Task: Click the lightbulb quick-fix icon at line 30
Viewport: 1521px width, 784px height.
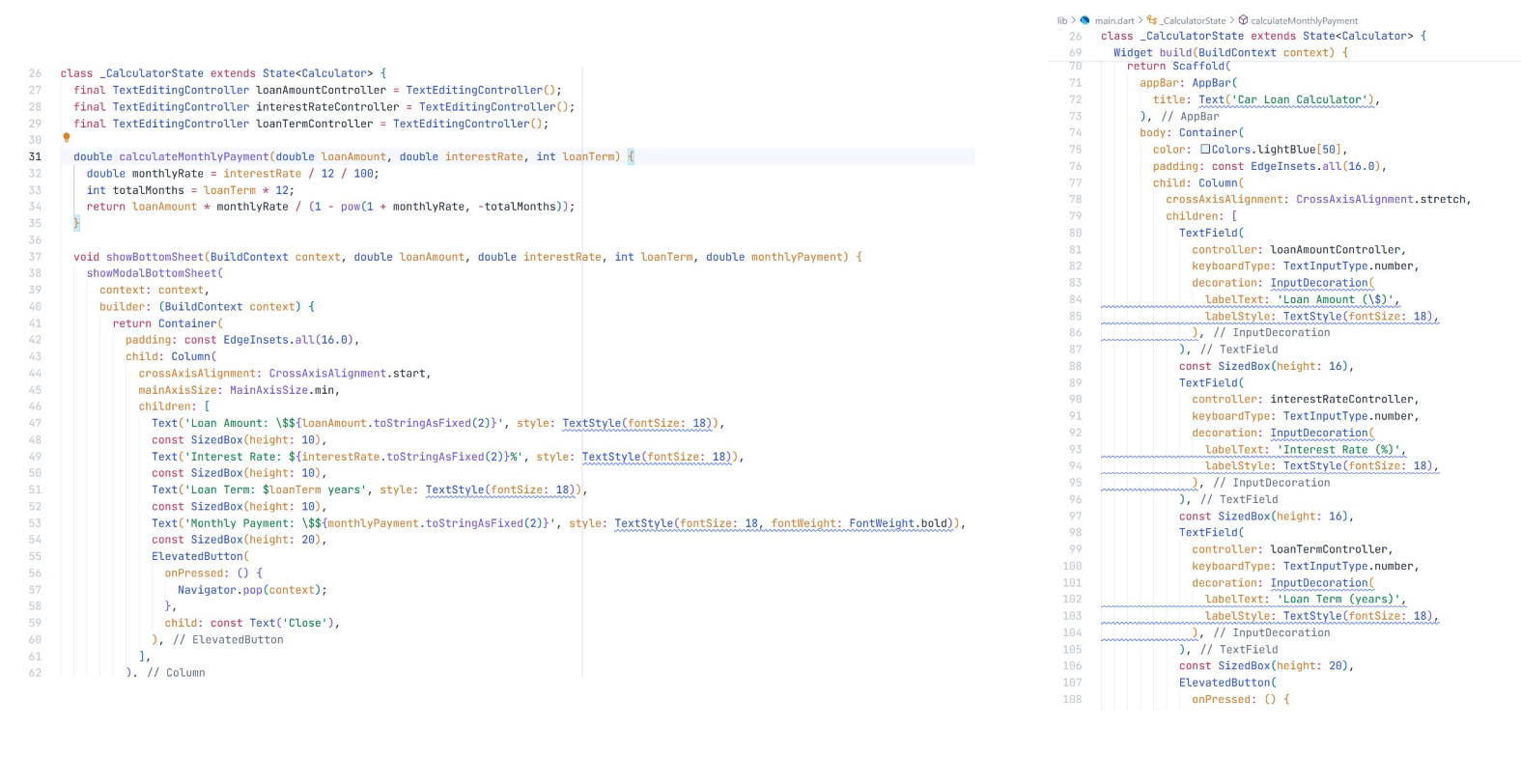Action: click(67, 138)
